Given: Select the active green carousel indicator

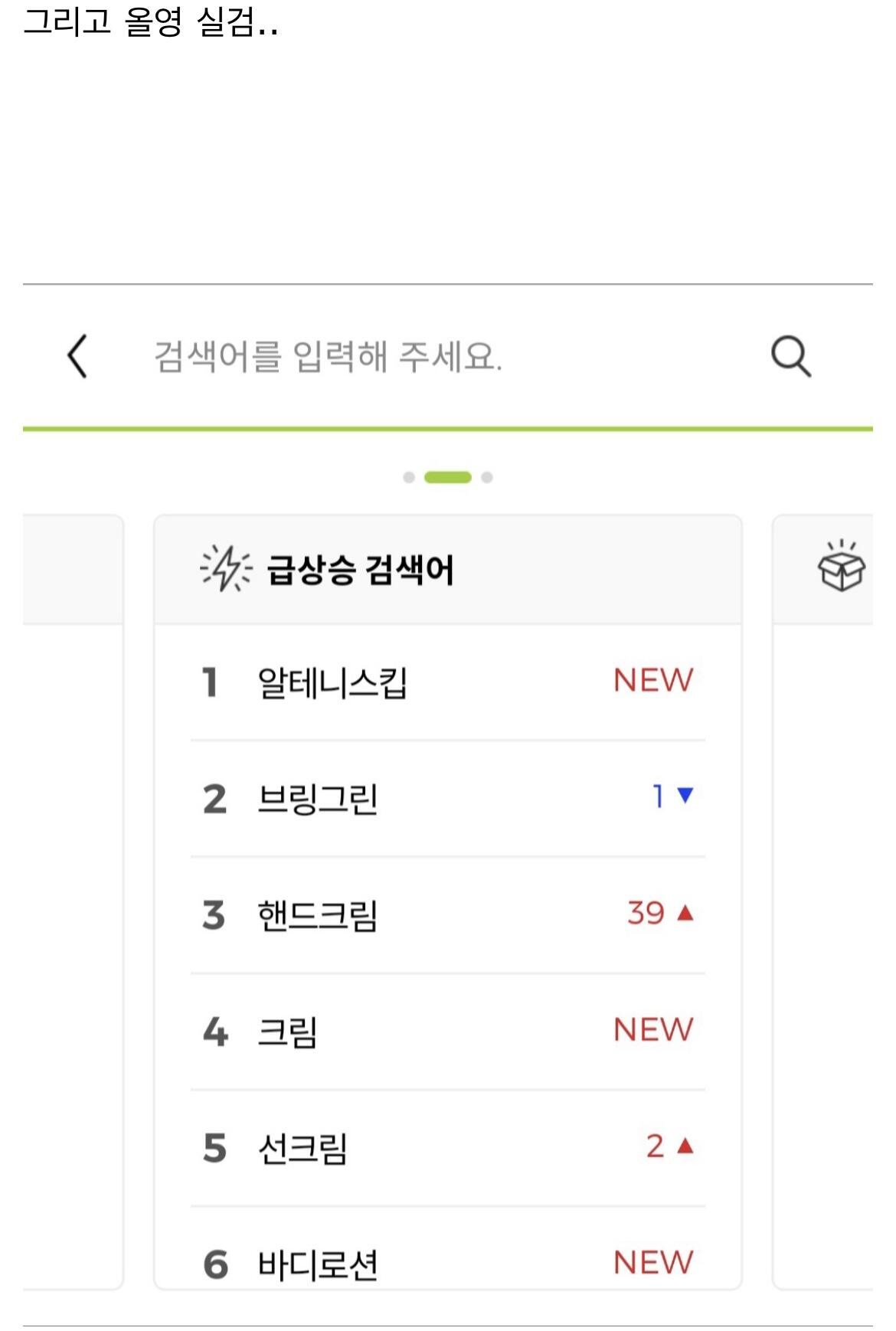Looking at the screenshot, I should 448,478.
